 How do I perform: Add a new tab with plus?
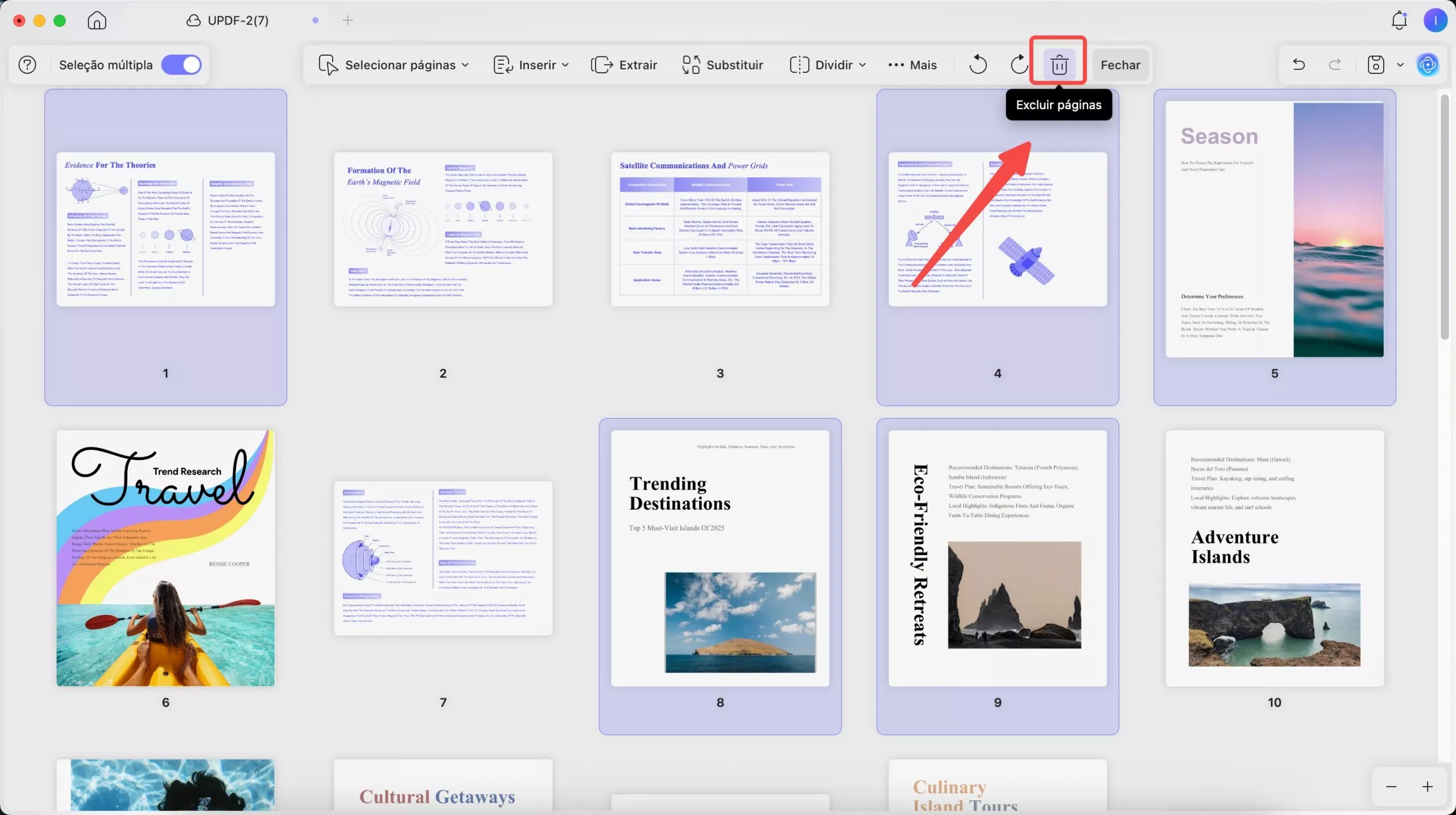click(348, 20)
